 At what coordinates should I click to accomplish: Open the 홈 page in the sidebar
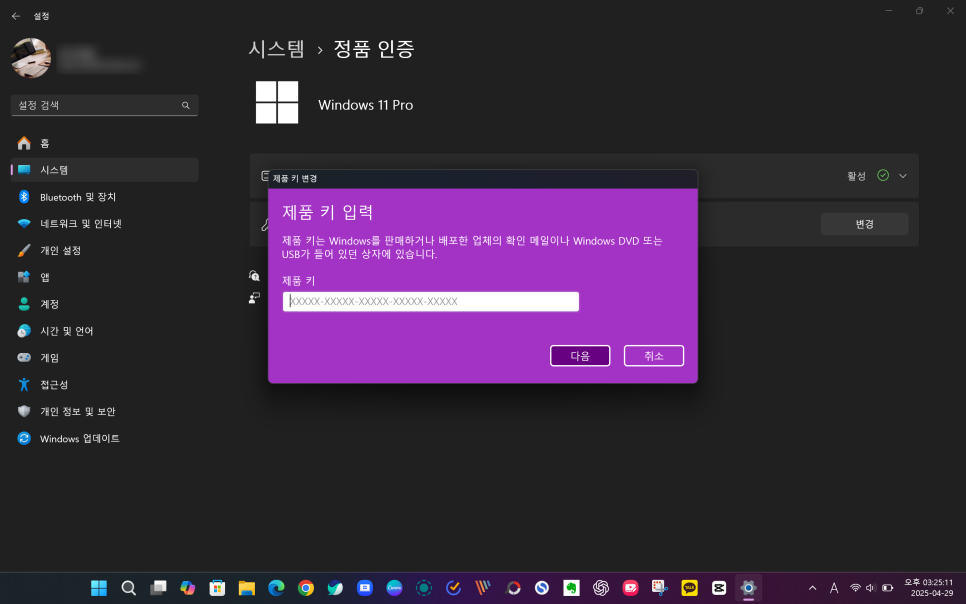(x=104, y=143)
